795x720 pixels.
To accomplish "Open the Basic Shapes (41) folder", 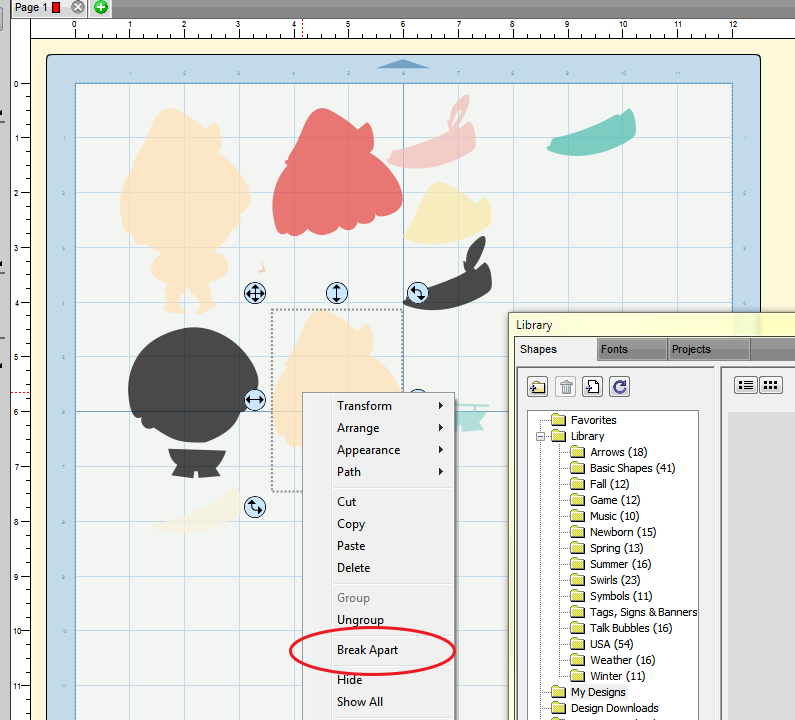I will (632, 468).
